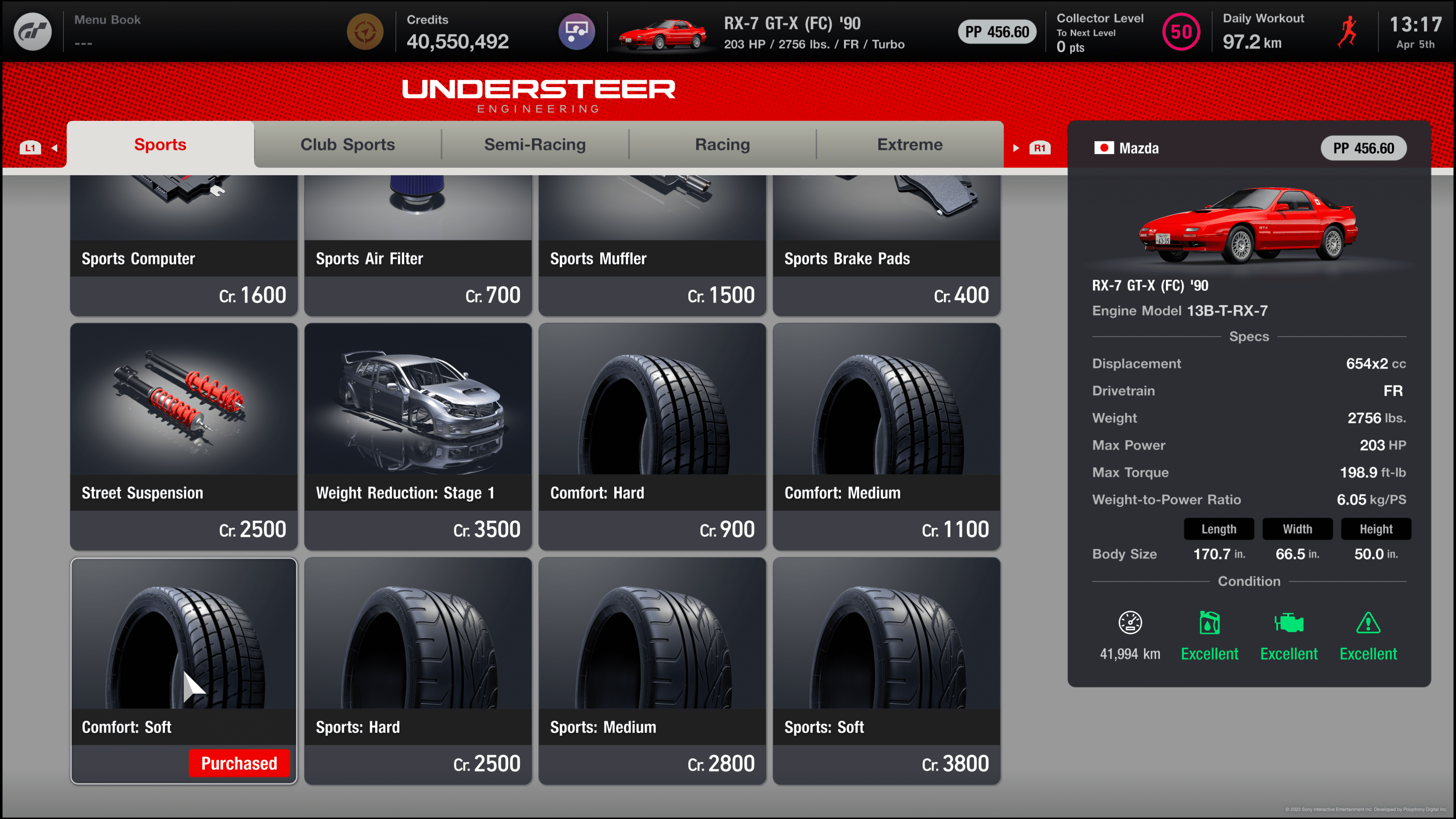Click the red Purchased badge
The width and height of the screenshot is (1456, 819).
239,763
